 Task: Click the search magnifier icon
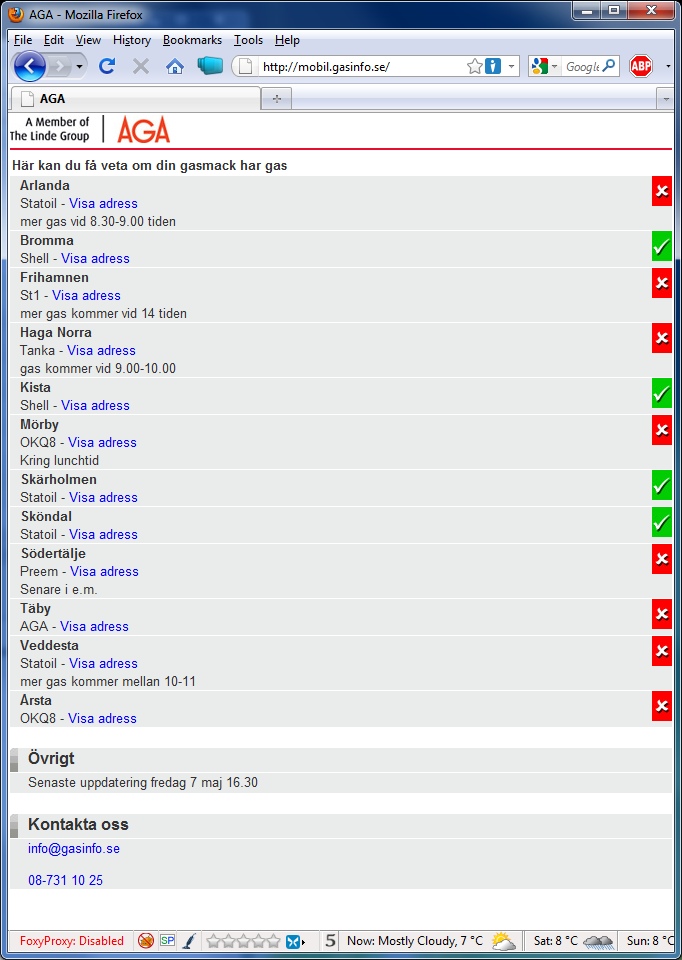(609, 66)
